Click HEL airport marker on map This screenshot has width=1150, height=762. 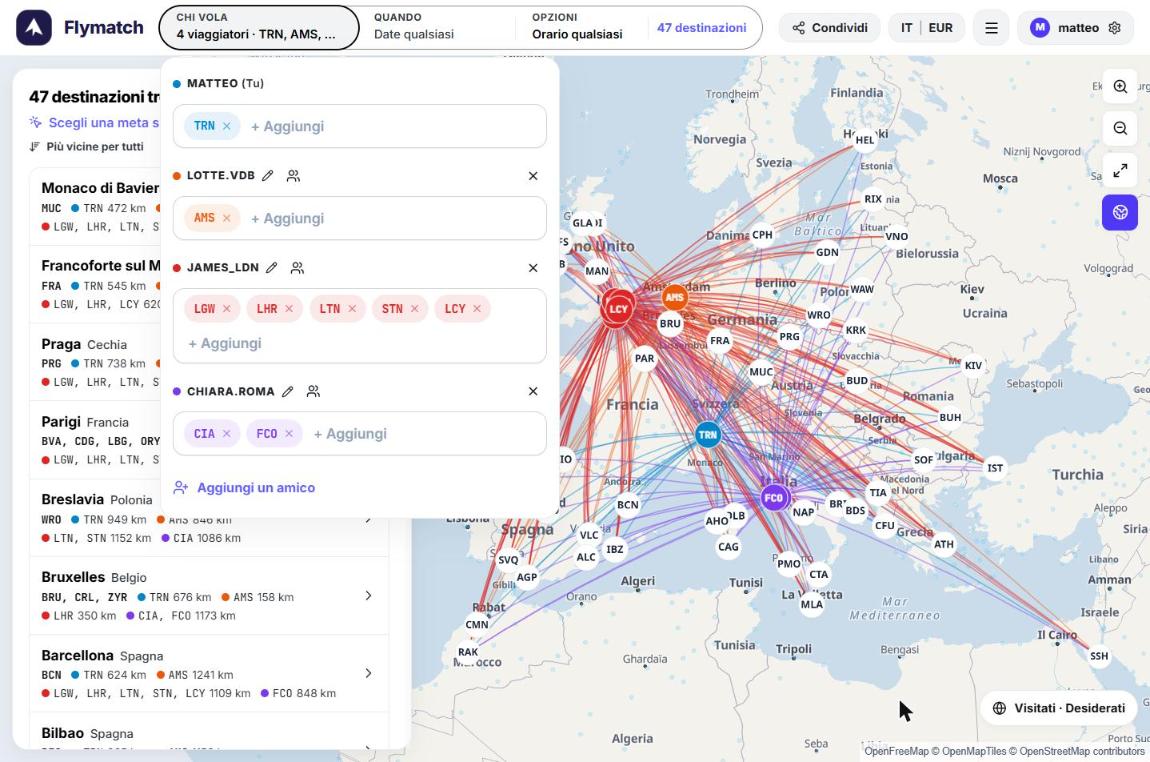[865, 140]
